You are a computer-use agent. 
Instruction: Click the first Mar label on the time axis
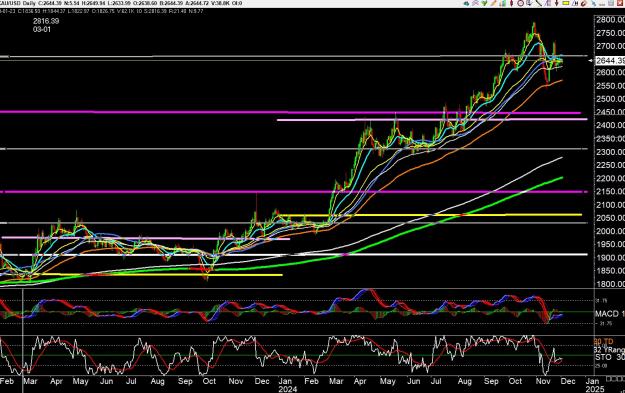point(30,381)
